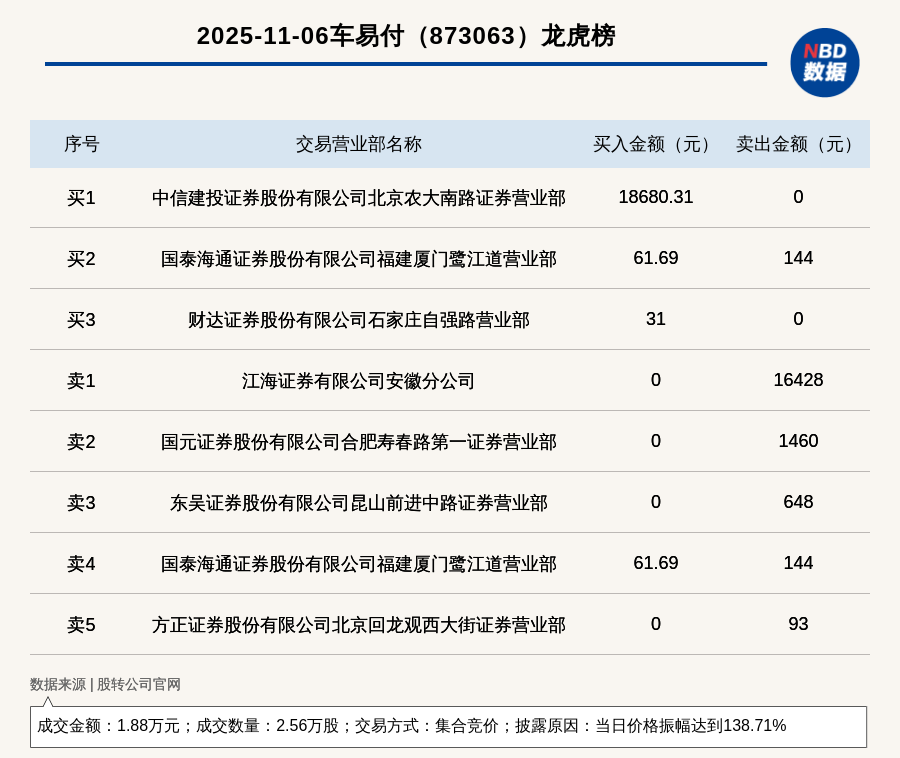Click the sell amount 1460
This screenshot has height=758, width=900.
click(x=798, y=441)
